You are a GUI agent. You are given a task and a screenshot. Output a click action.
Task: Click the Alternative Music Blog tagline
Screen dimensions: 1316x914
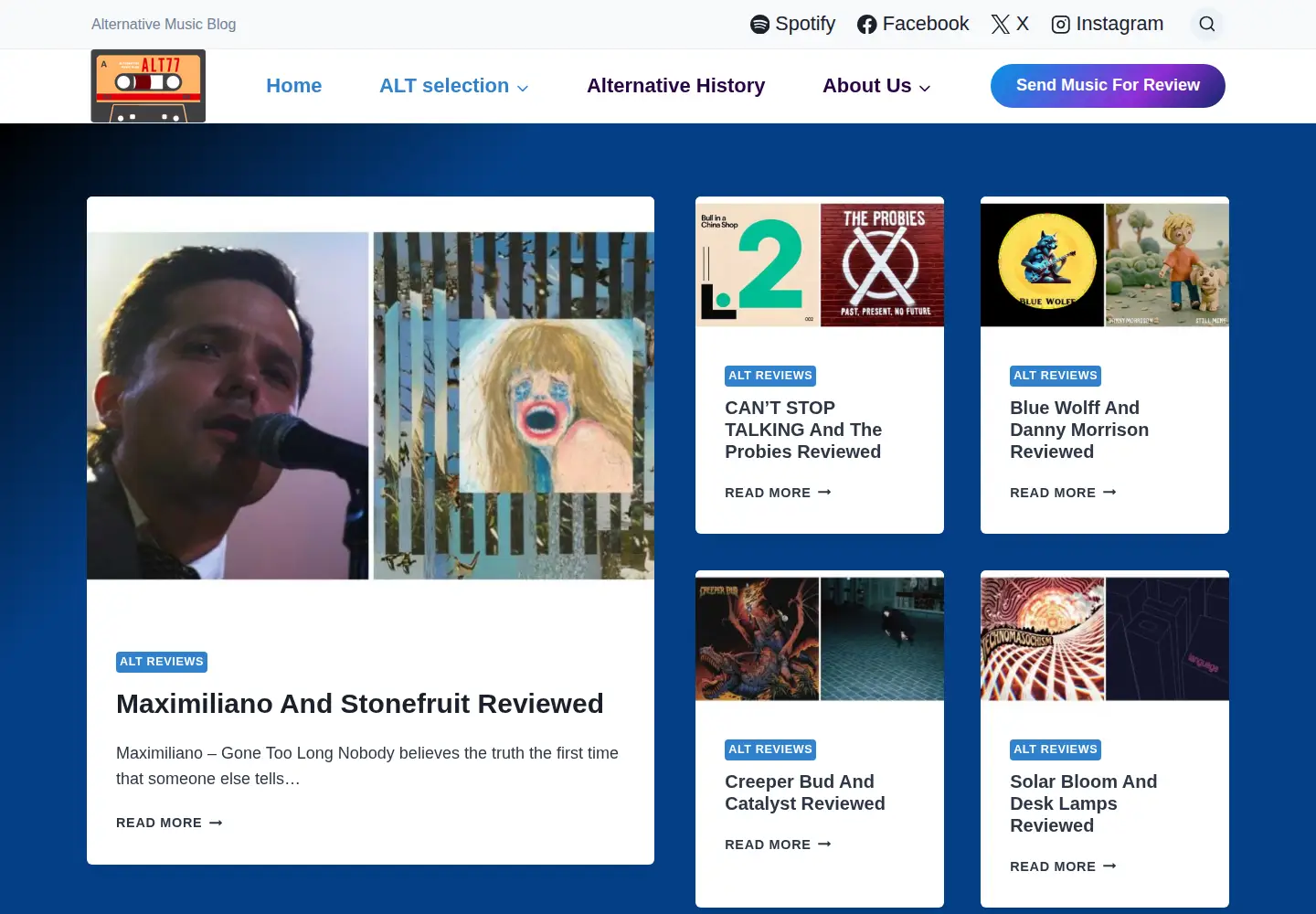[164, 25]
